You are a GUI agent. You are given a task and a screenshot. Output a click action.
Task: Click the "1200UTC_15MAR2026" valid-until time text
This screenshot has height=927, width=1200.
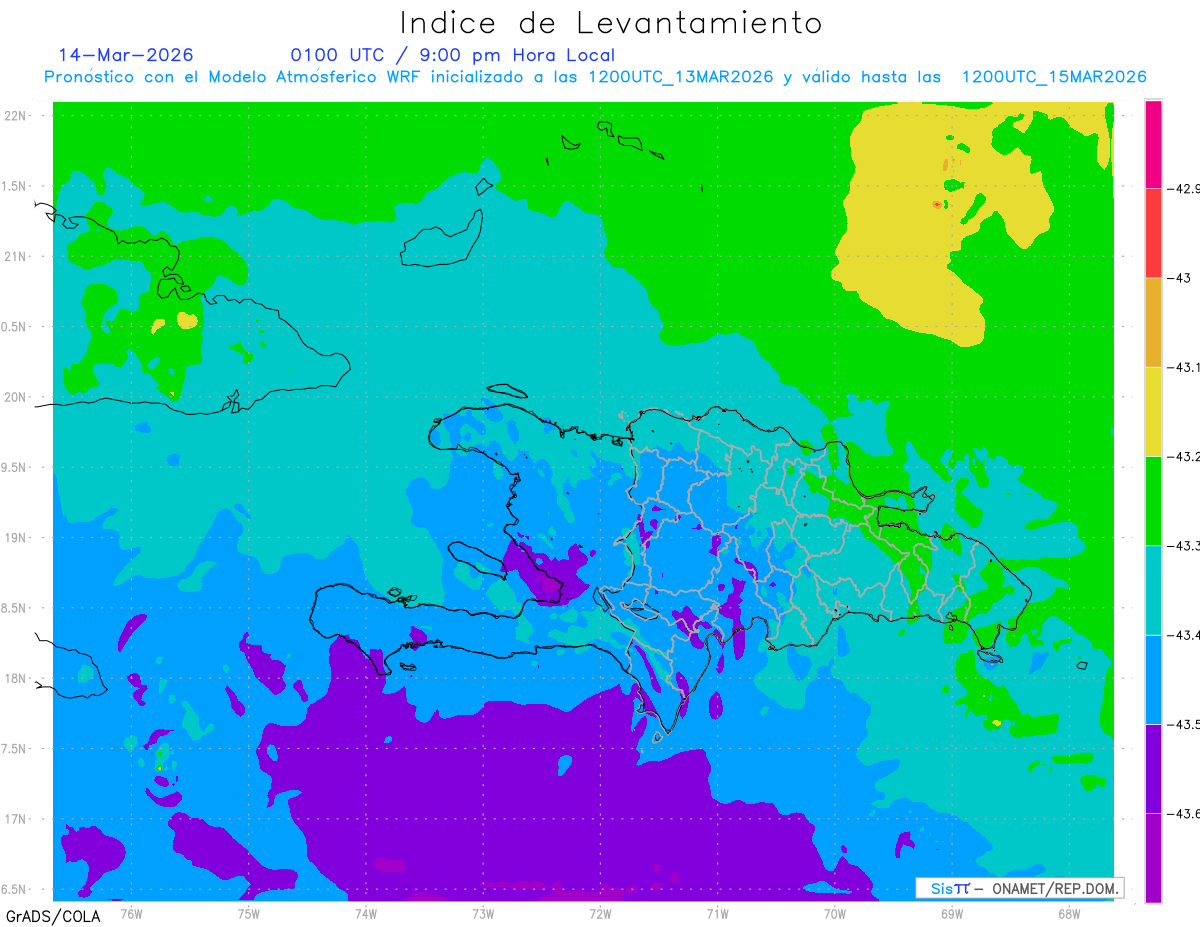click(x=1053, y=77)
